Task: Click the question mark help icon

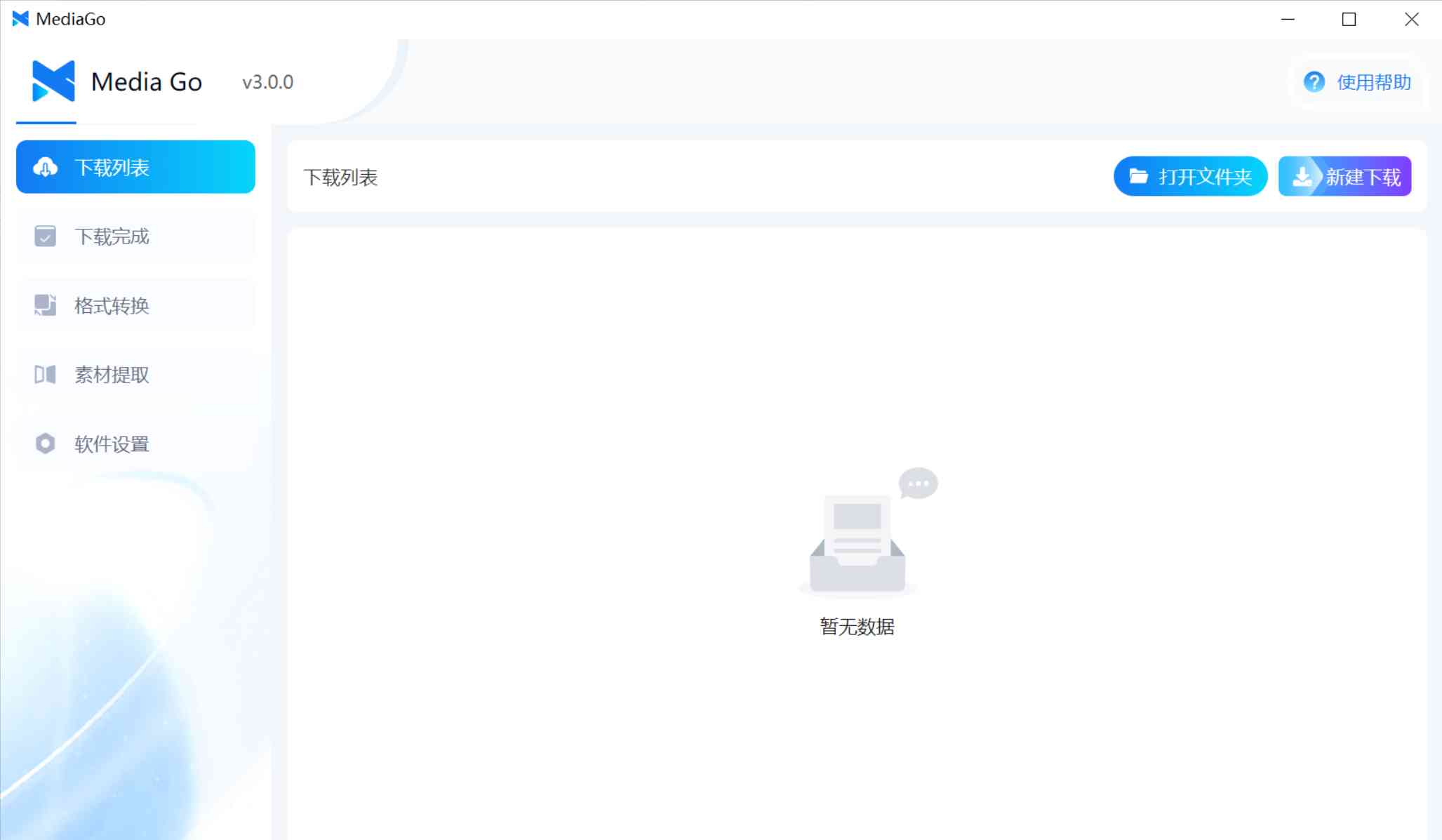Action: point(1314,82)
